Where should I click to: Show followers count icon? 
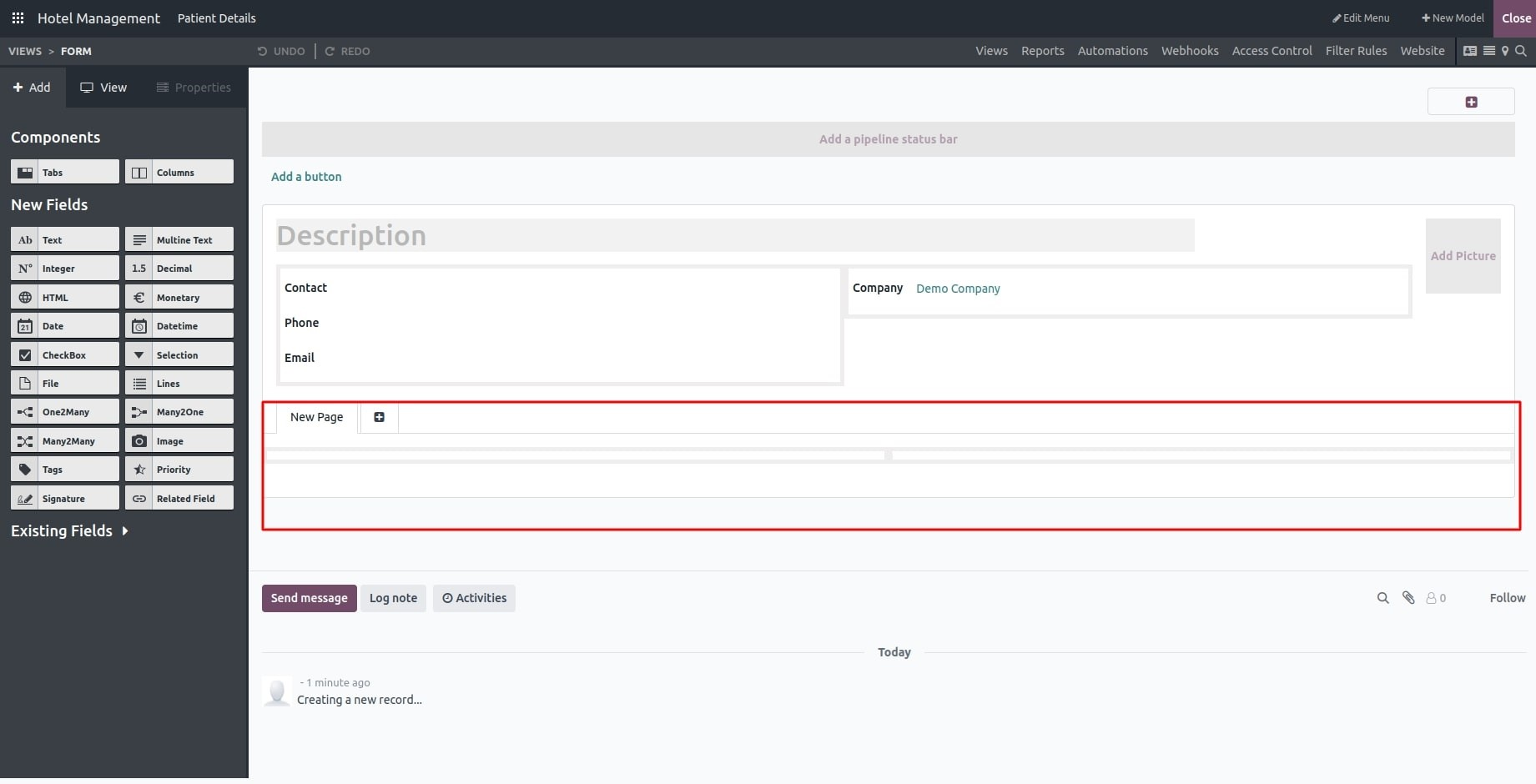(x=1436, y=598)
